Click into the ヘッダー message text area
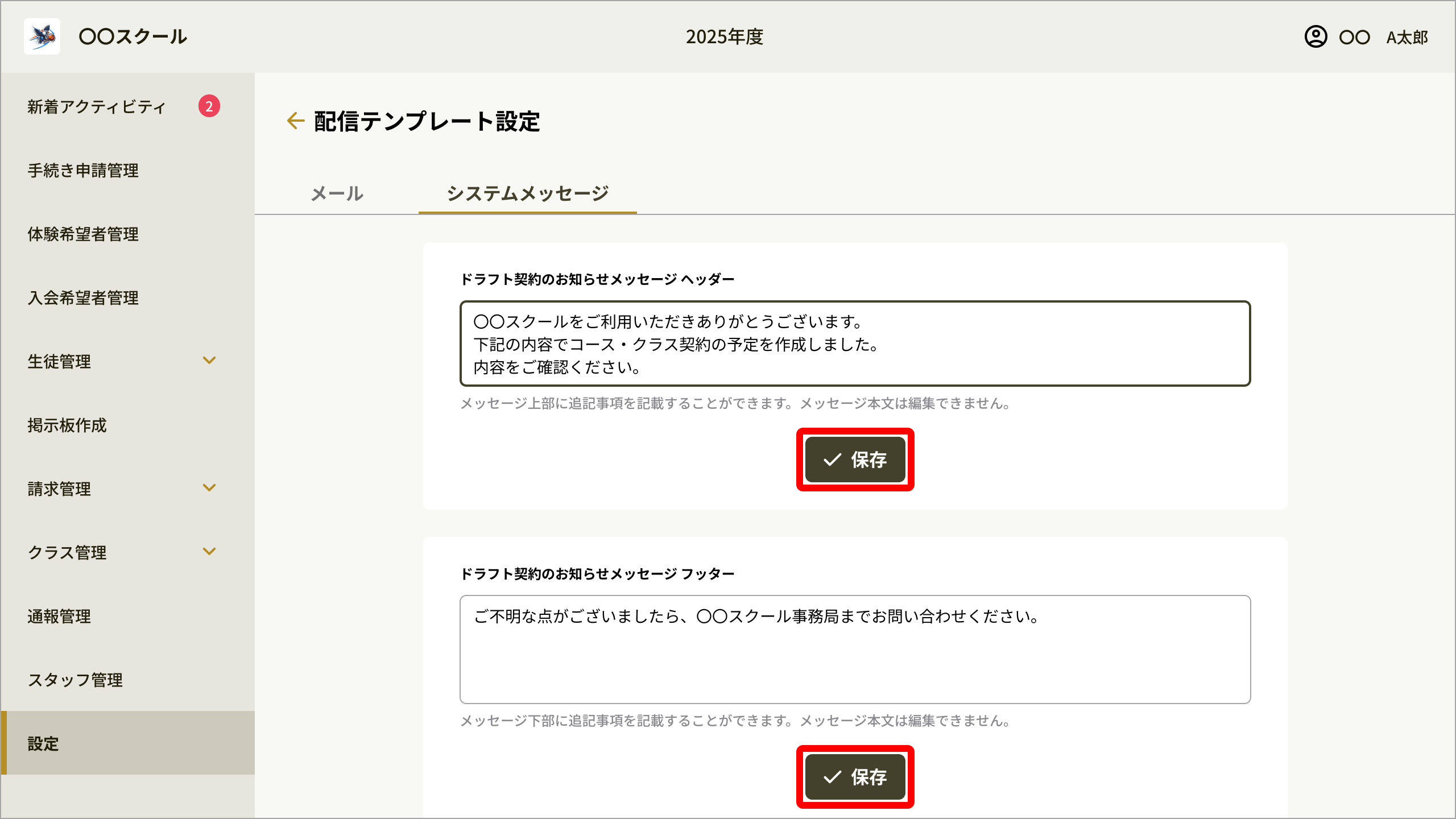The width and height of the screenshot is (1456, 819). click(855, 344)
